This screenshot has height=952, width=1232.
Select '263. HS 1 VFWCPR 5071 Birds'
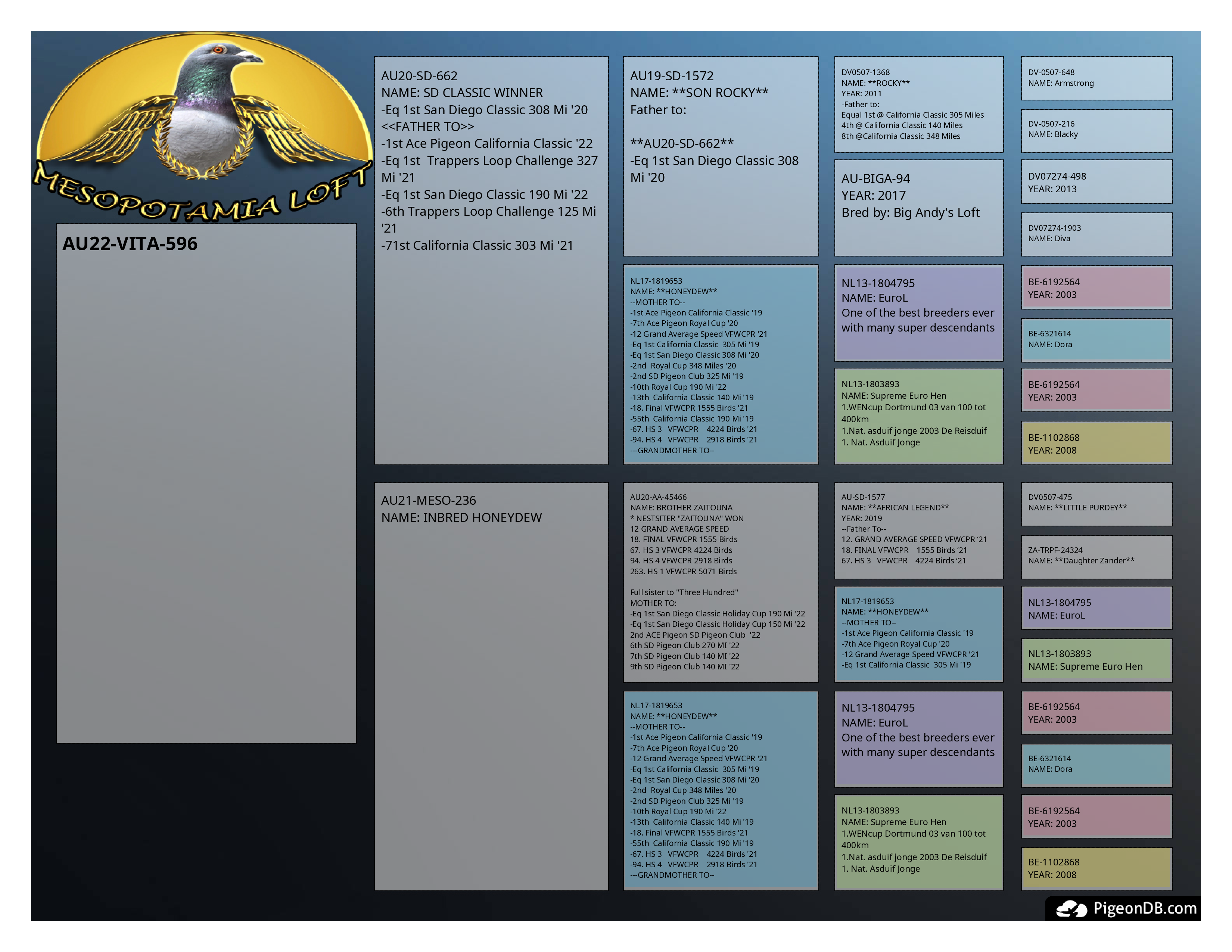(683, 572)
